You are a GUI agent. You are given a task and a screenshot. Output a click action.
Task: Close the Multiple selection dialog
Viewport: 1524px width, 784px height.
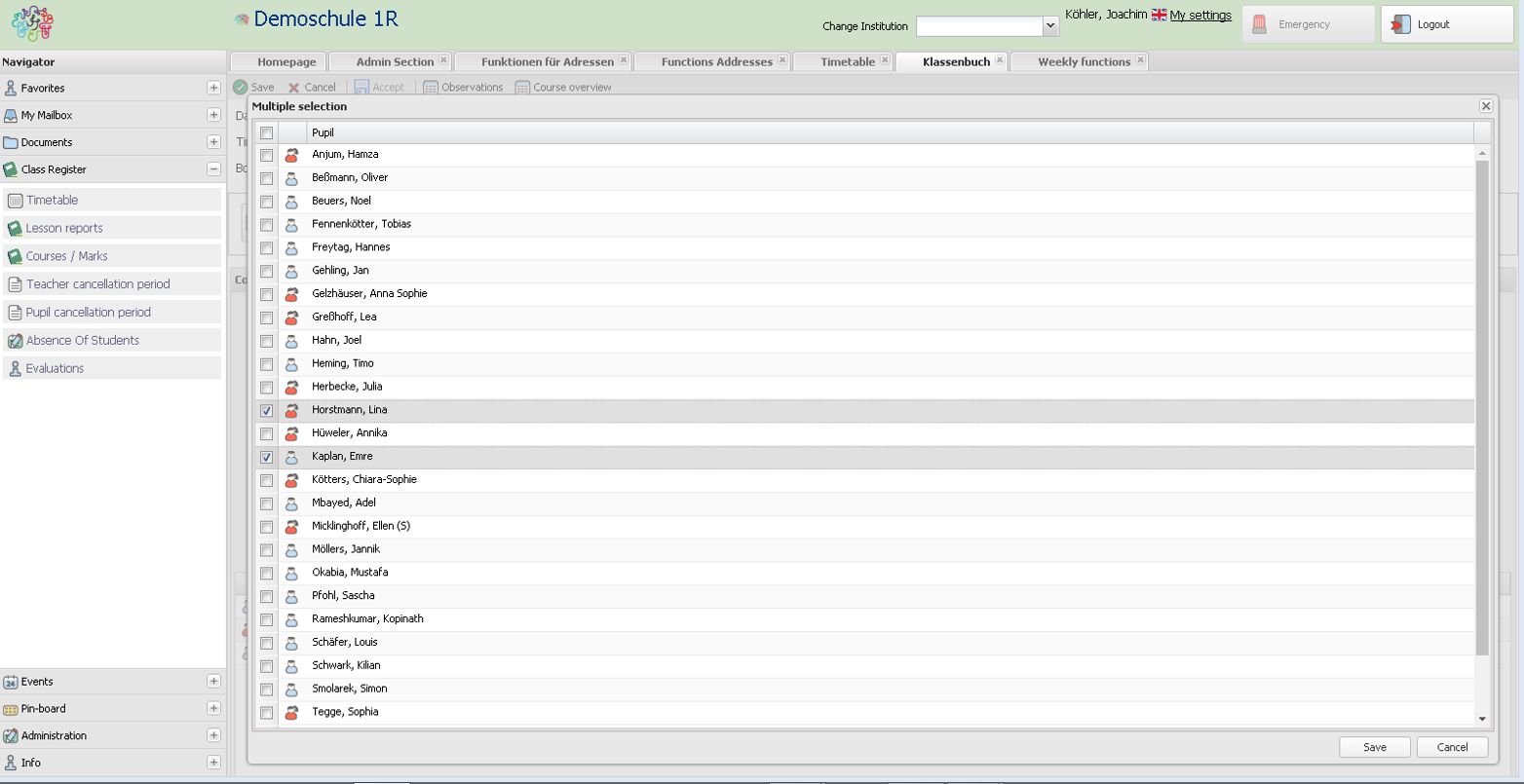pos(1485,106)
